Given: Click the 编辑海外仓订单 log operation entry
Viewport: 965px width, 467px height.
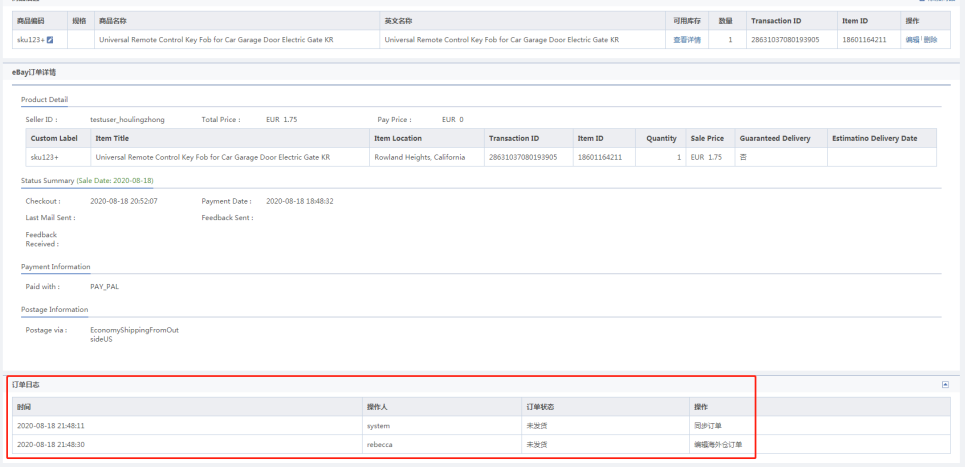Looking at the screenshot, I should point(719,444).
